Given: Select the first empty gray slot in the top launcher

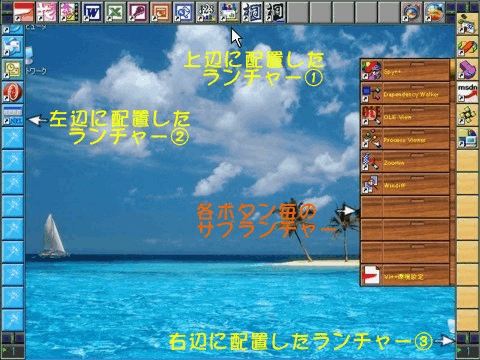Looking at the screenshot, I should click(297, 12).
